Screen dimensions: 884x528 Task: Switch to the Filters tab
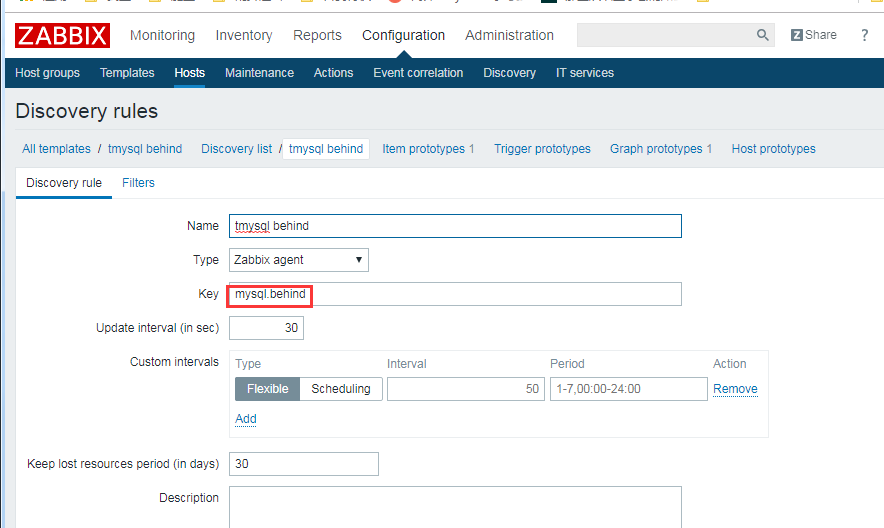tap(138, 183)
